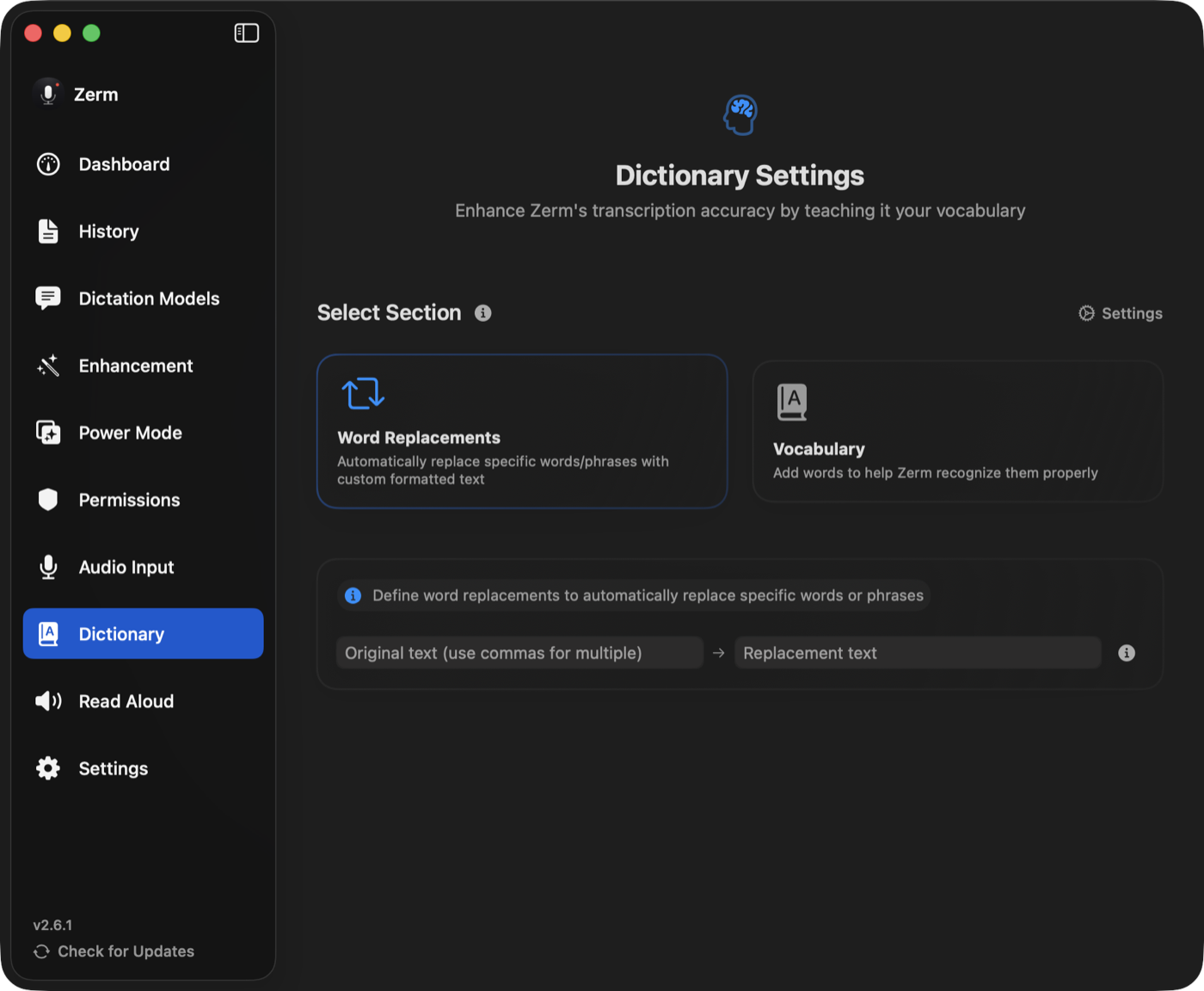The height and width of the screenshot is (991, 1204).
Task: Click the info icon right of Replacement text
Action: 1127,653
